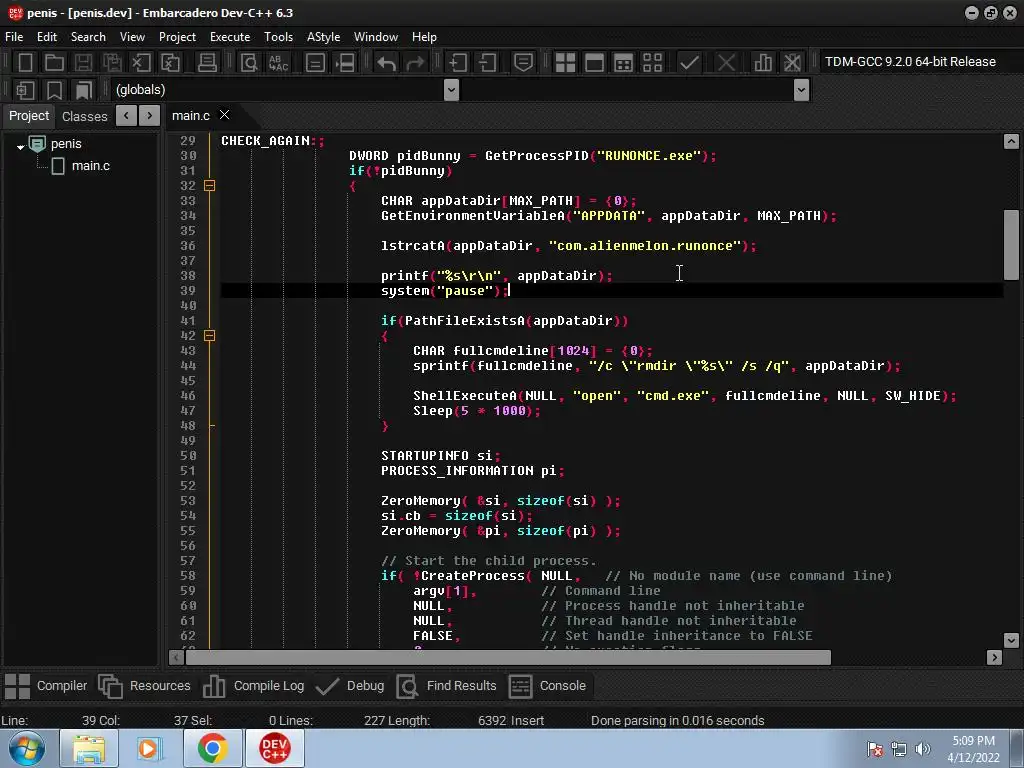Viewport: 1024px width, 768px height.
Task: Open the Window menu
Action: click(x=376, y=37)
